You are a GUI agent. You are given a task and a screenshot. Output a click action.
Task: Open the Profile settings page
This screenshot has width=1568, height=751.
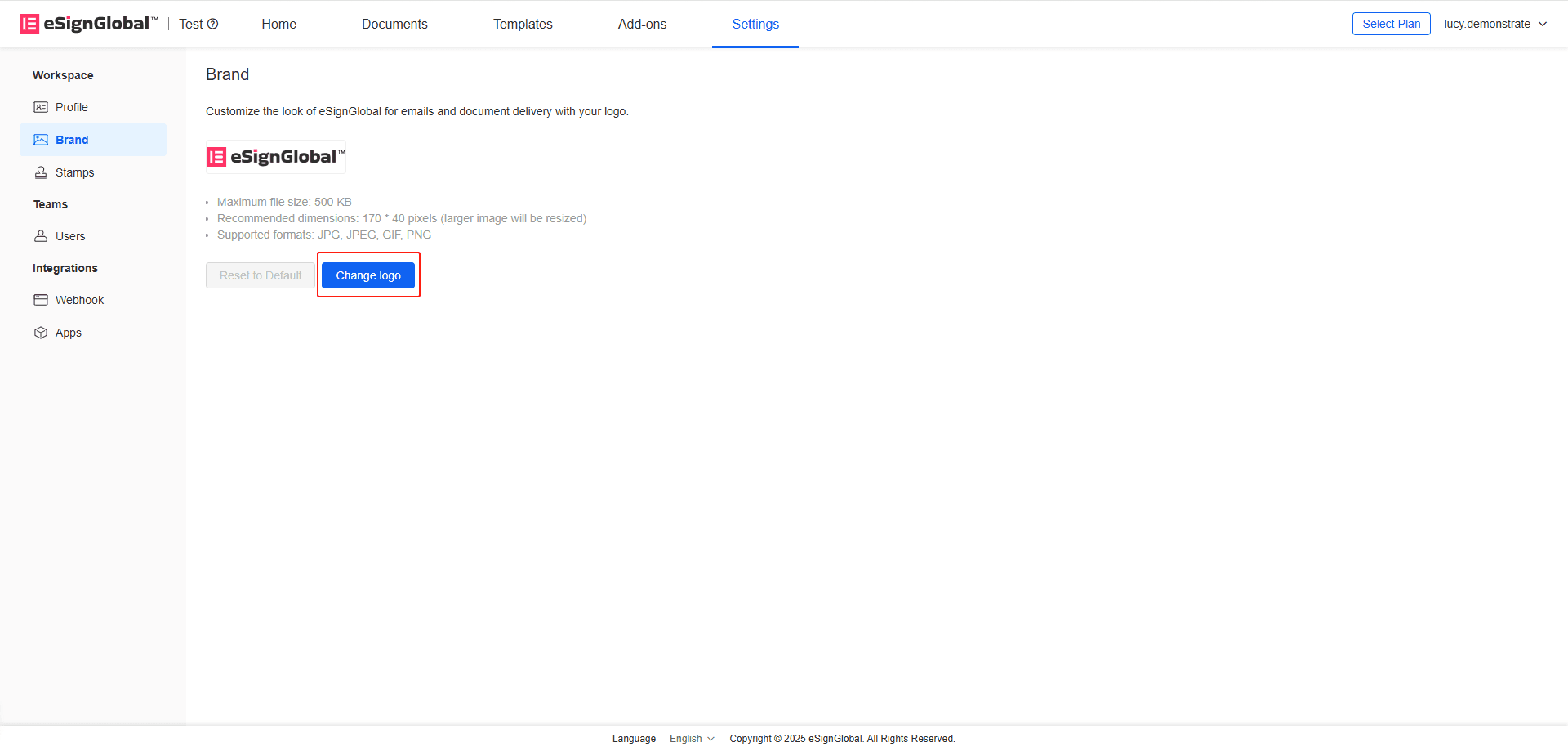tap(93, 107)
